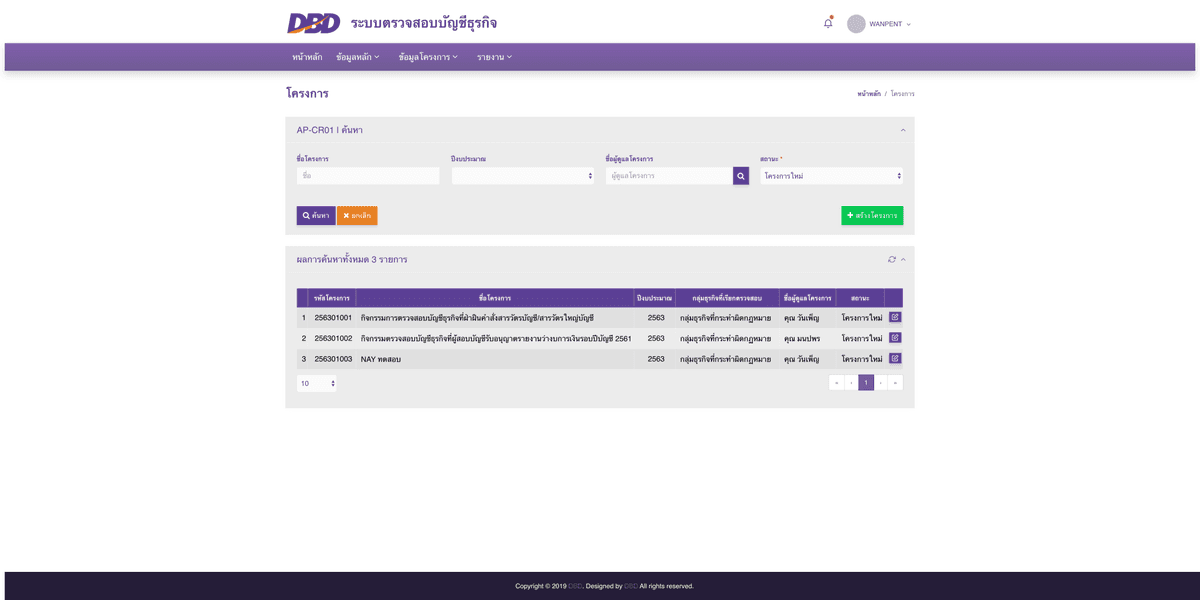Viewport: 1200px width, 600px height.
Task: Open the รายงาน menu
Action: [x=494, y=57]
